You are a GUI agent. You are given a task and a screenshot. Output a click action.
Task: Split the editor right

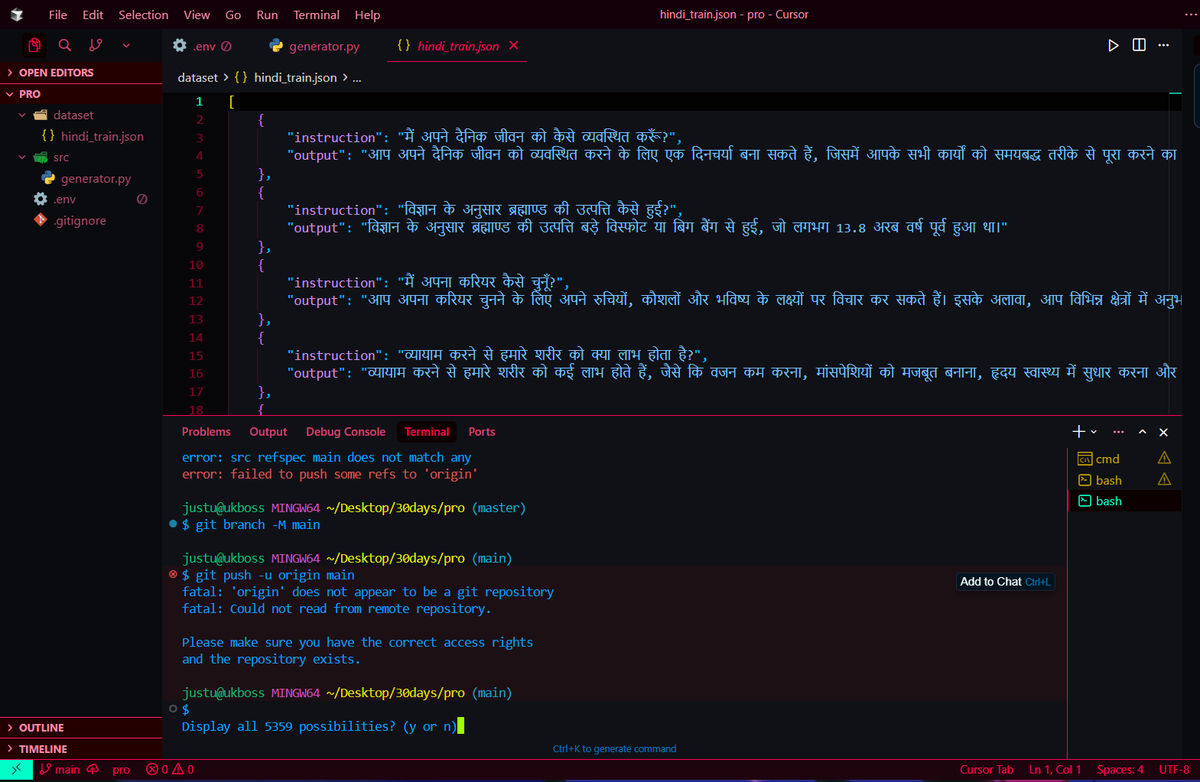click(x=1139, y=46)
